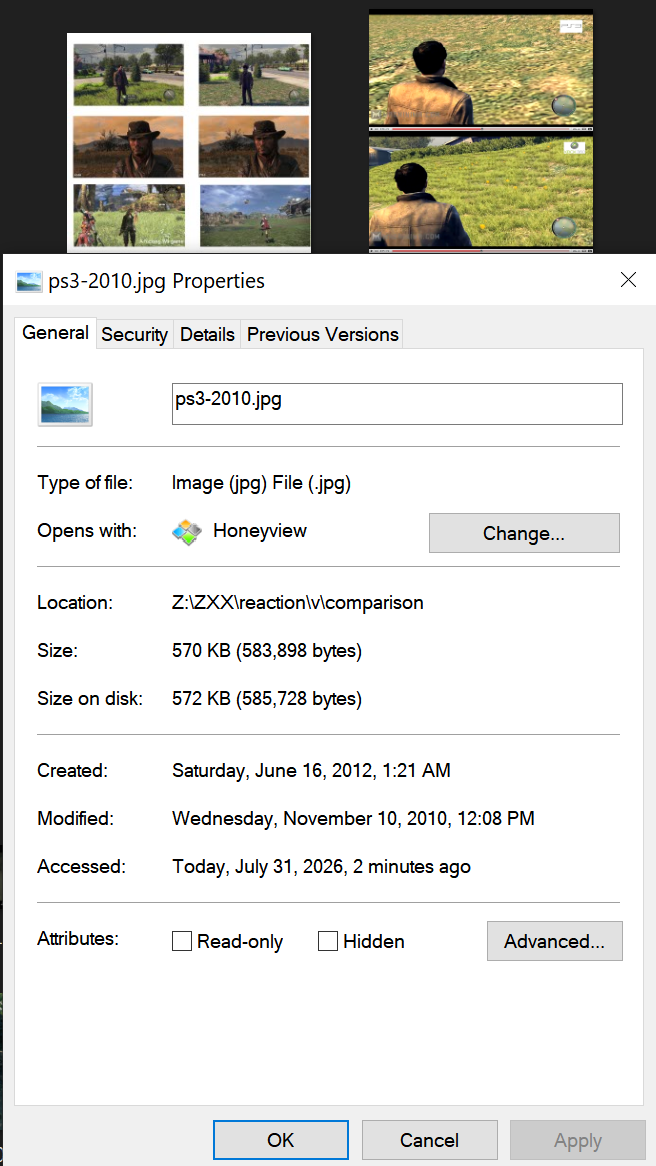
Task: Select the Previous Versions tab
Action: [x=323, y=335]
